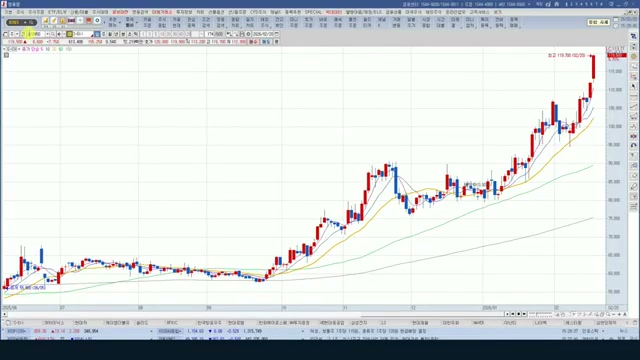Toggle the highlighted blue chart-type button
Image resolution: width=640 pixels, height=360 pixels.
click(97, 34)
